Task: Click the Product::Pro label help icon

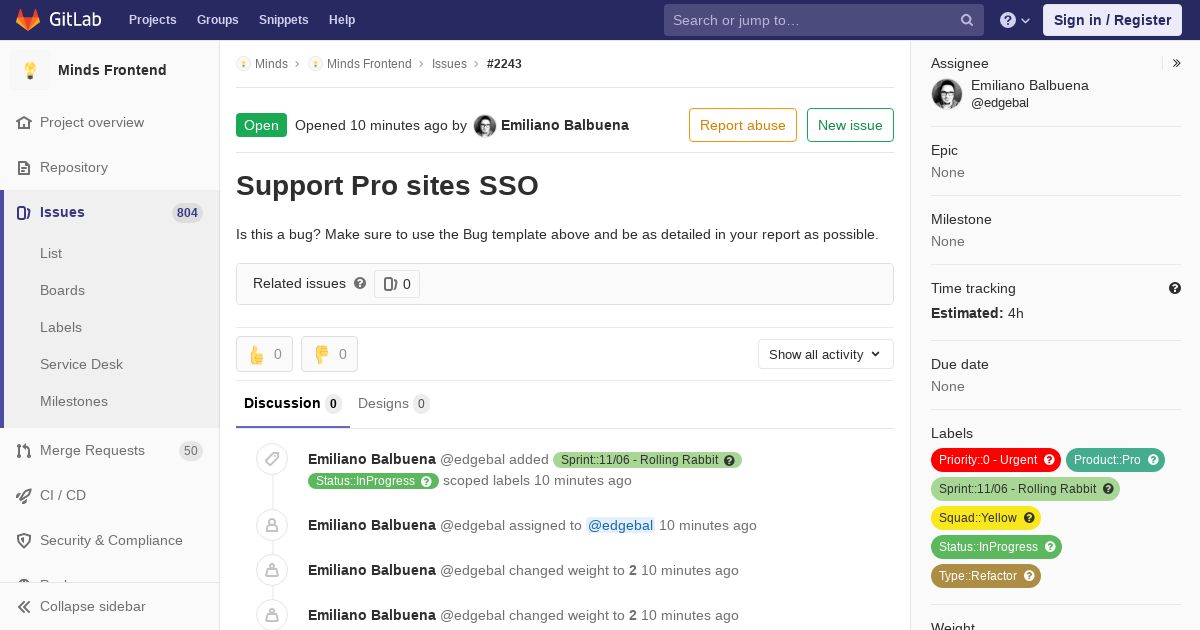Action: 1153,460
